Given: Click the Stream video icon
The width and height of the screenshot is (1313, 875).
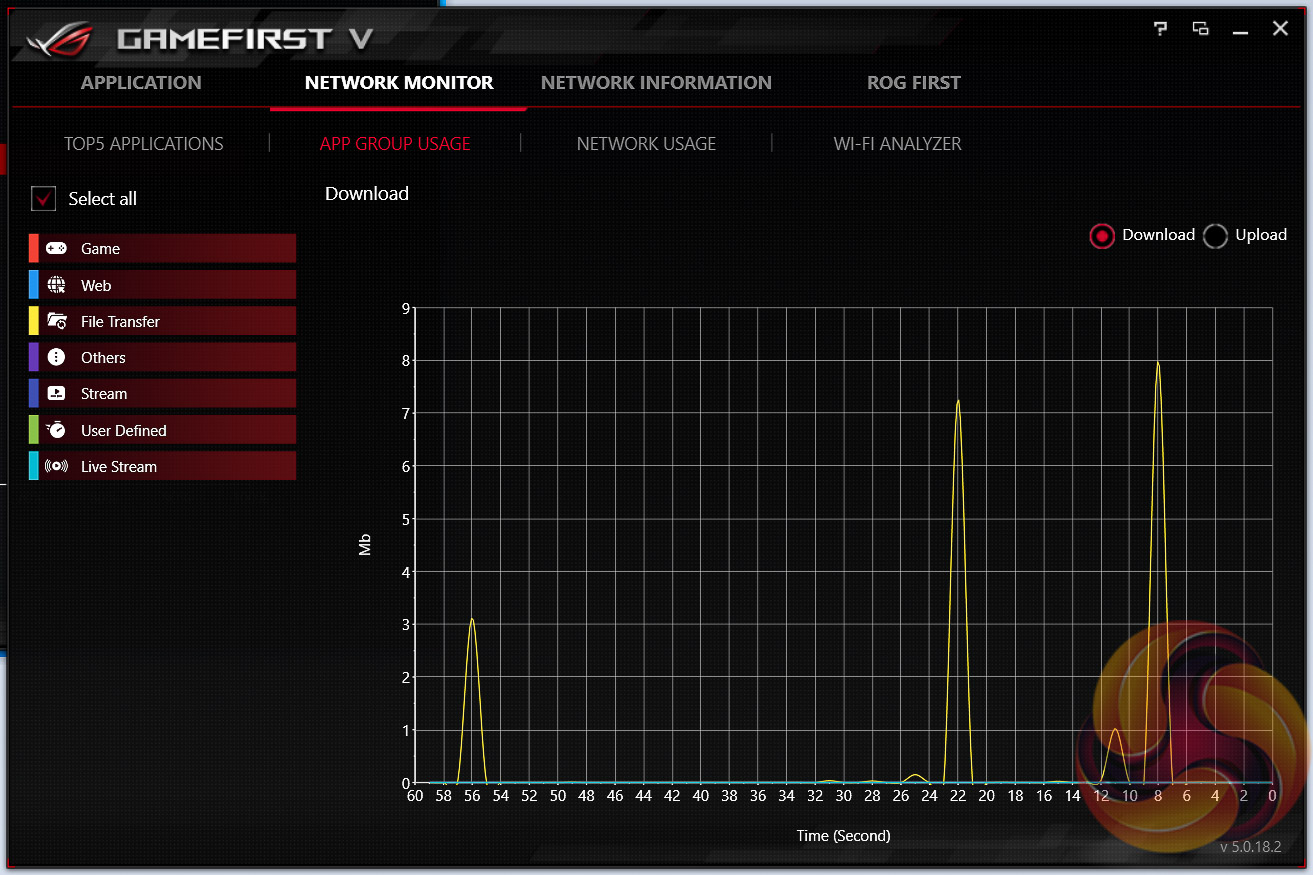Looking at the screenshot, I should tap(56, 393).
